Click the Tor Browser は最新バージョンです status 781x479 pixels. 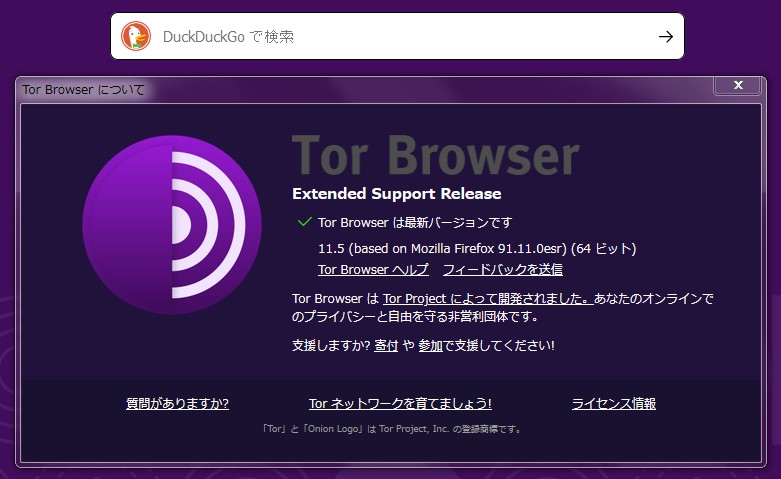click(x=415, y=223)
